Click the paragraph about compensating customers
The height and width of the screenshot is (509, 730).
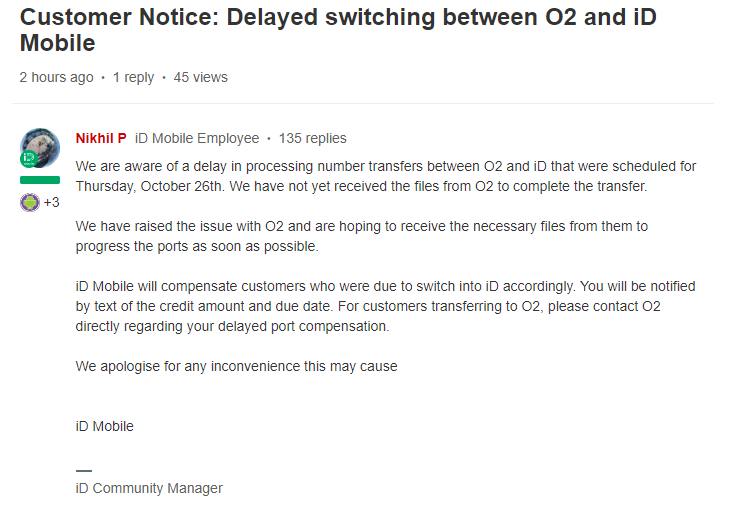coord(385,306)
